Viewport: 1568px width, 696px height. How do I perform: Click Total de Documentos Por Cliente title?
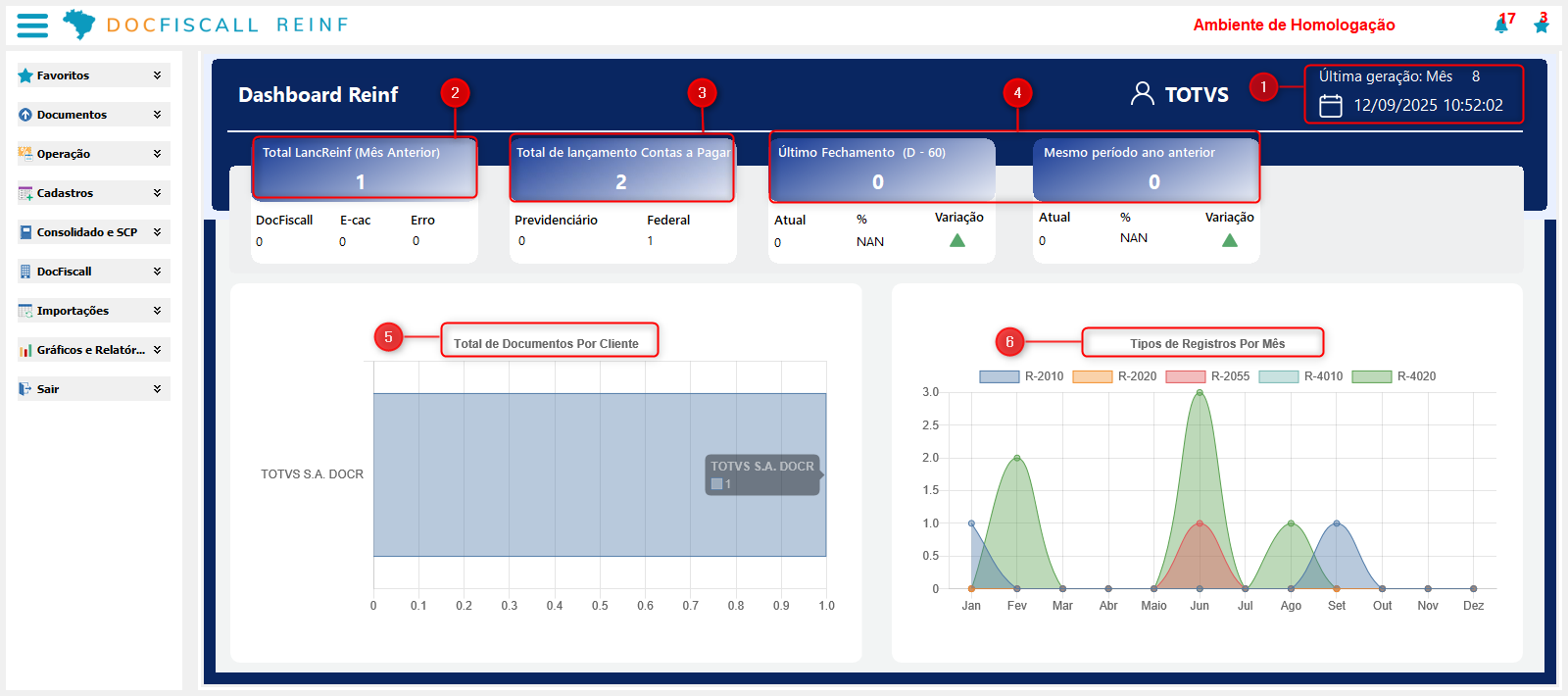click(546, 344)
